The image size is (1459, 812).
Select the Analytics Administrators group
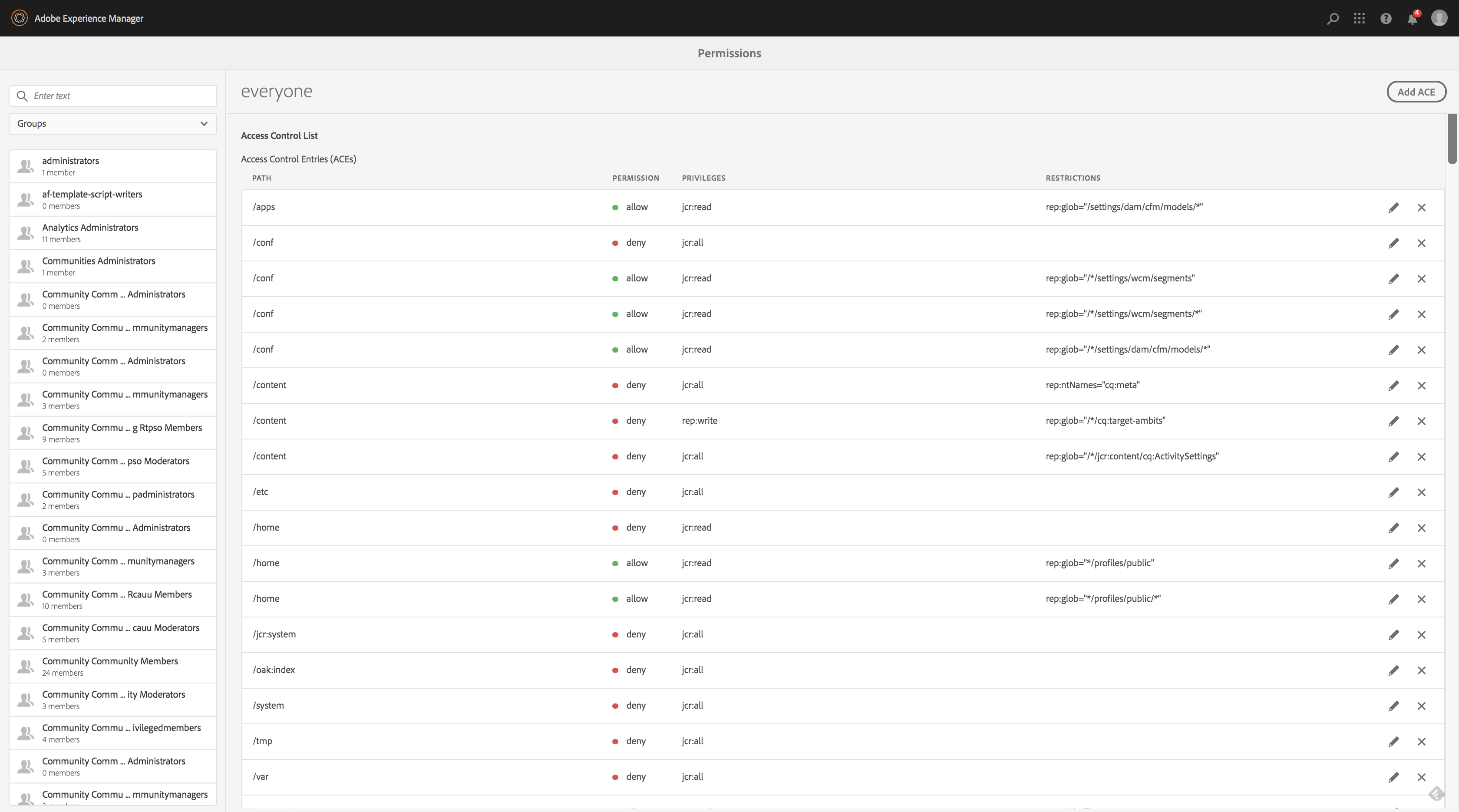[x=113, y=233]
